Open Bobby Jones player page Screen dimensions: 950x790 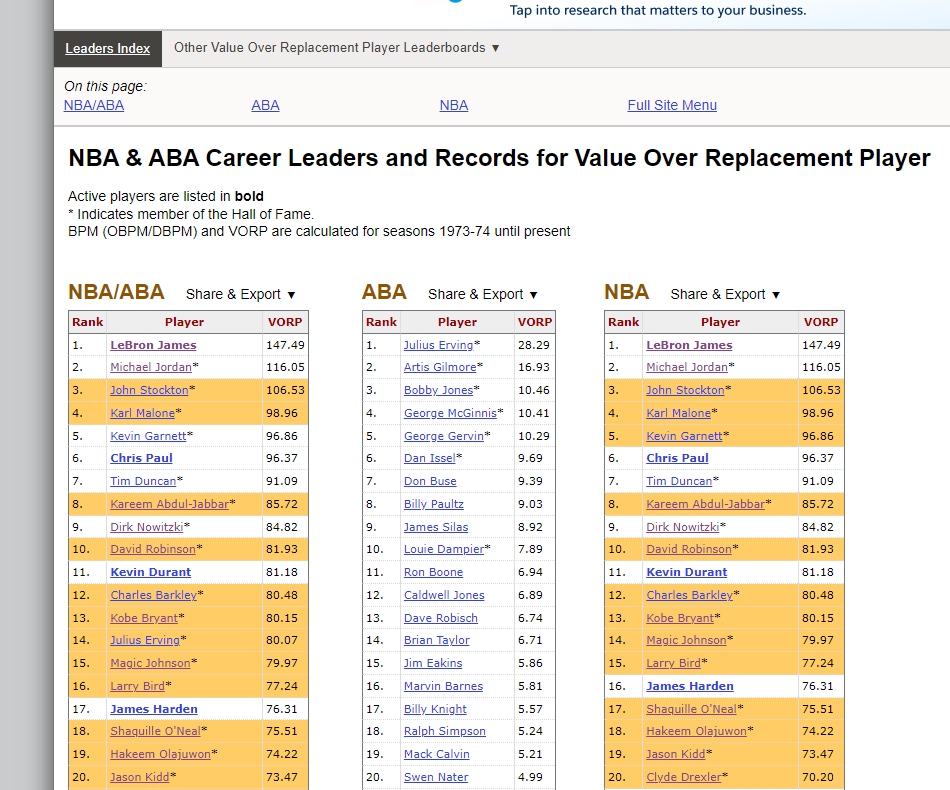439,390
